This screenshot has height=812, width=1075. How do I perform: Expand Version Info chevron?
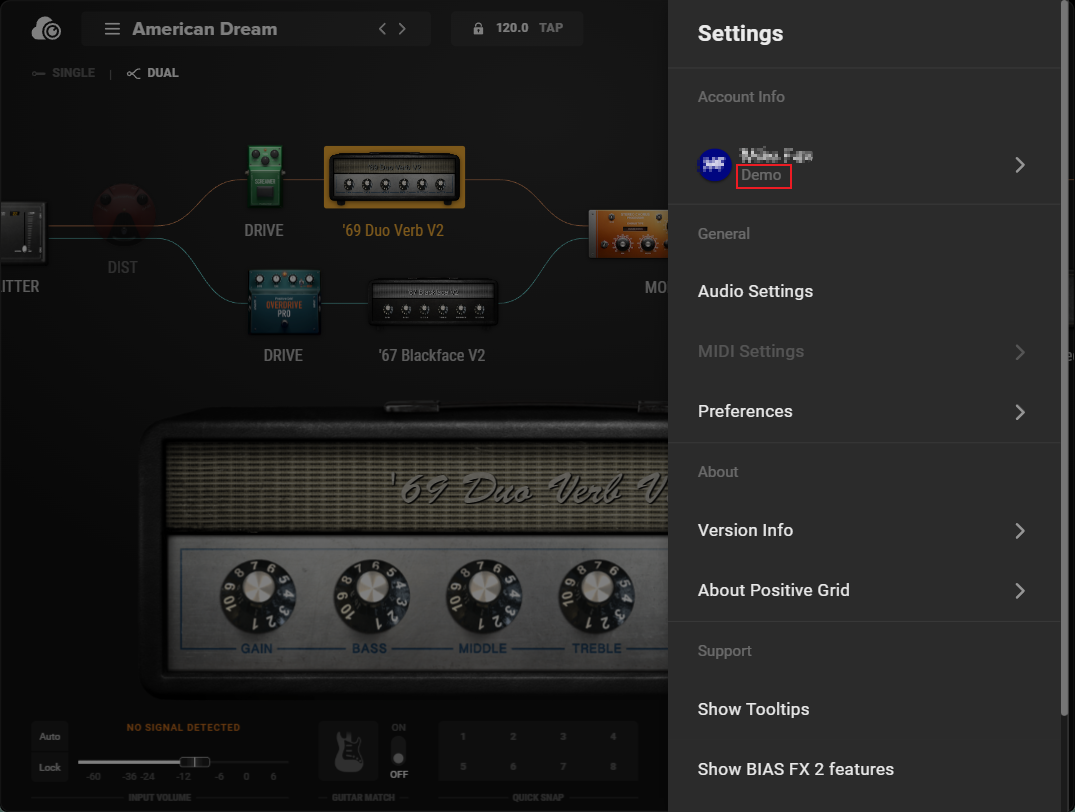tap(1019, 530)
